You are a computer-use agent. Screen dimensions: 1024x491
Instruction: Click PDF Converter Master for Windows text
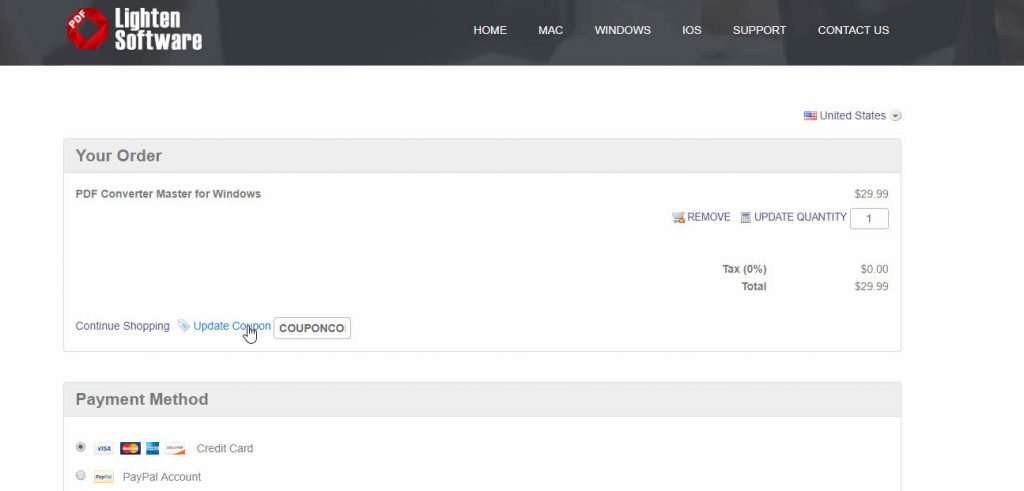(x=168, y=194)
